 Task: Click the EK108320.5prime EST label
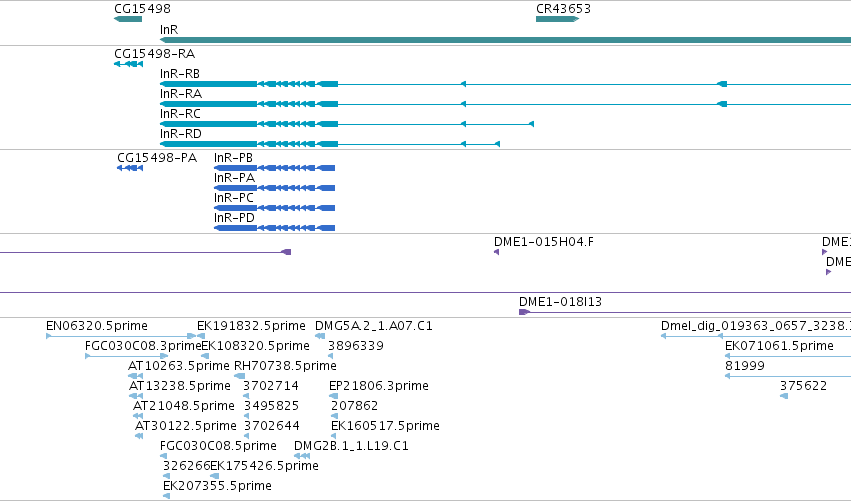click(x=256, y=346)
